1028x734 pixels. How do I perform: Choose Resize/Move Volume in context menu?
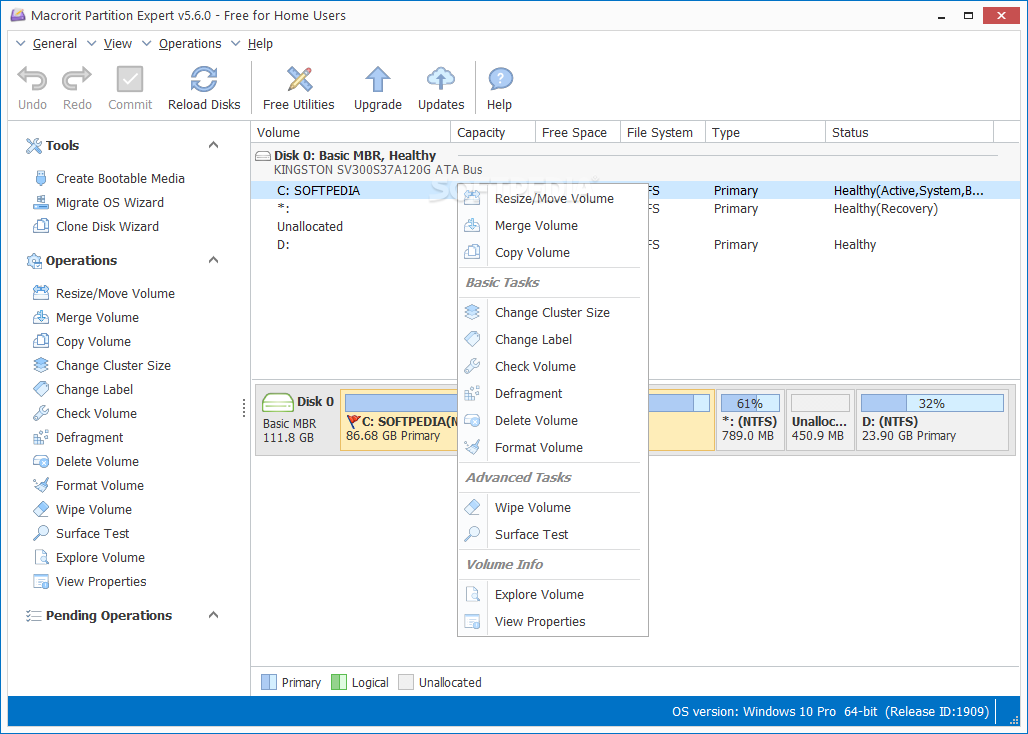pos(553,199)
